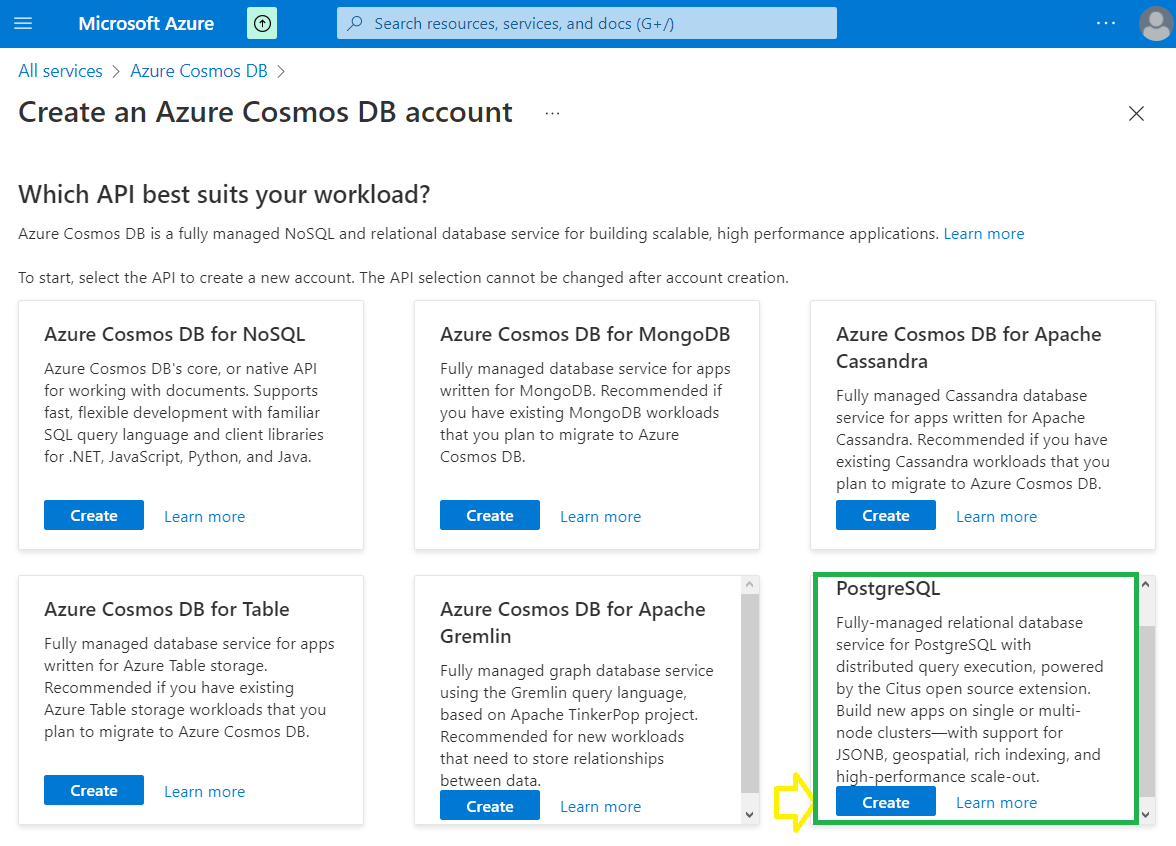Open the header ellipsis more options

(1105, 23)
